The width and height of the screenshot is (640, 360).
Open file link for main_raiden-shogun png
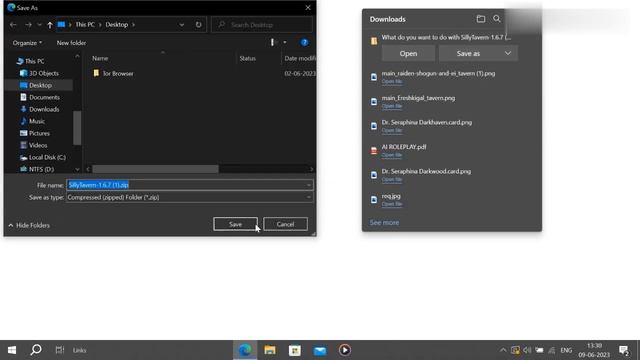(x=392, y=82)
